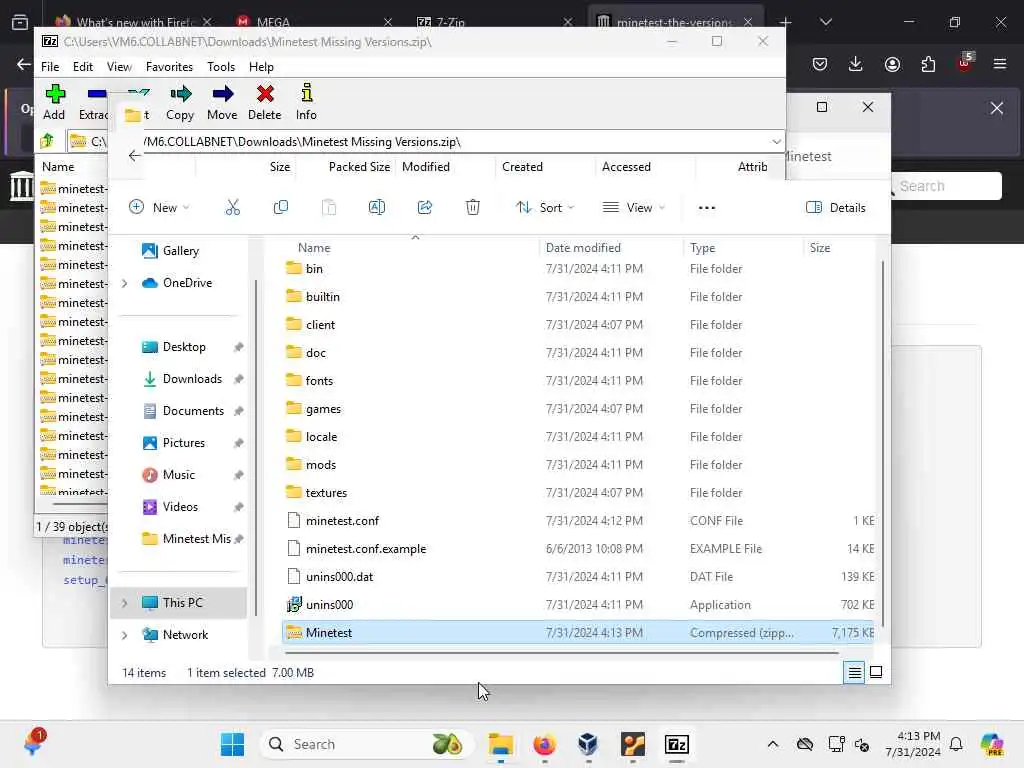Image resolution: width=1024 pixels, height=768 pixels.
Task: Show hidden system tray icons
Action: 773,744
